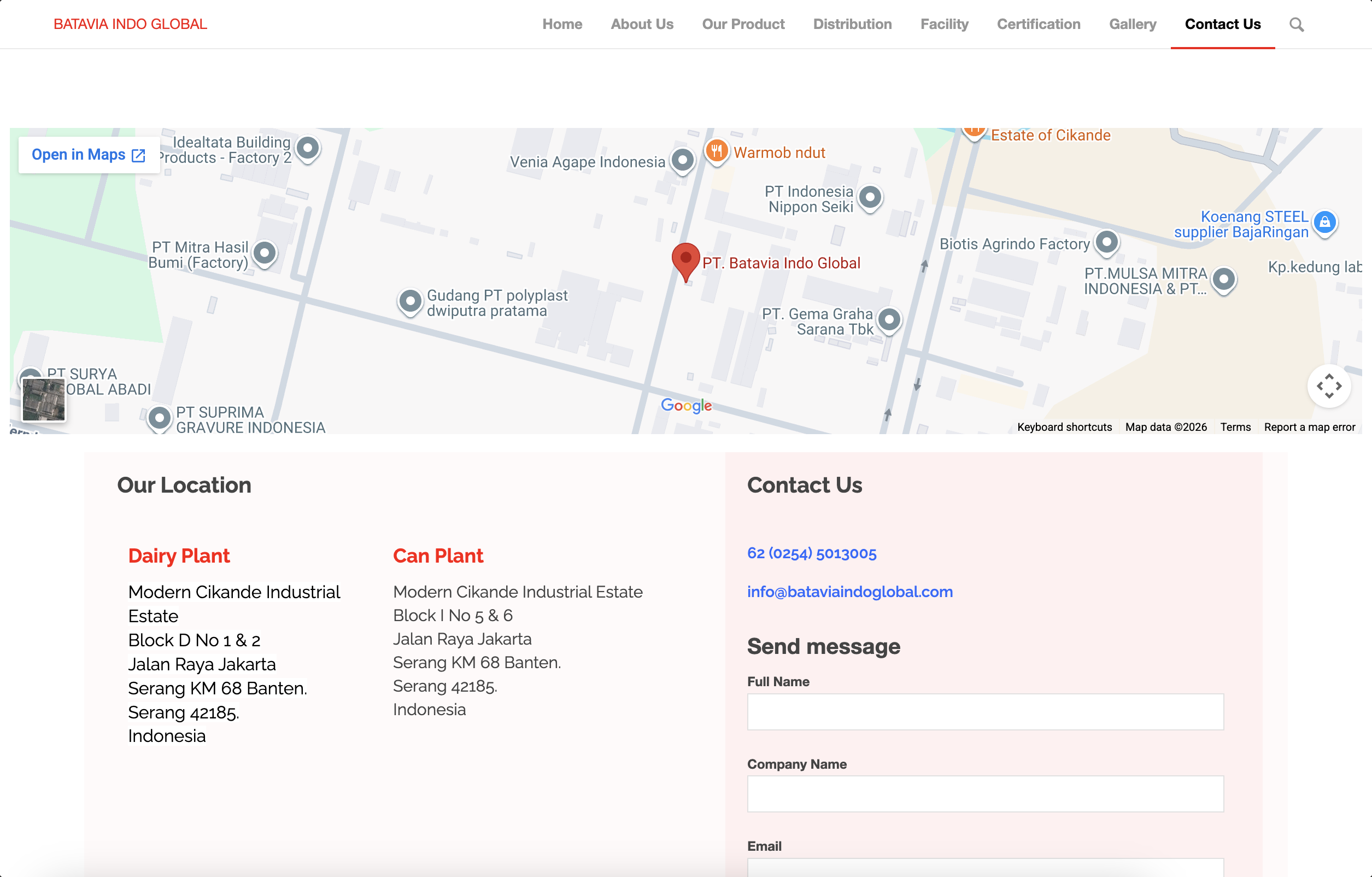Click the Dairy Plant heading
This screenshot has width=1372, height=877.
179,556
